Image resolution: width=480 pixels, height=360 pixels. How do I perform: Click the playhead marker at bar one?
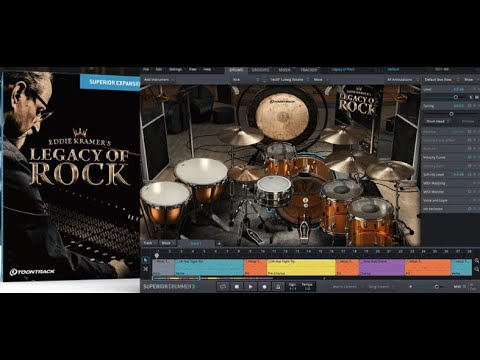tap(157, 255)
